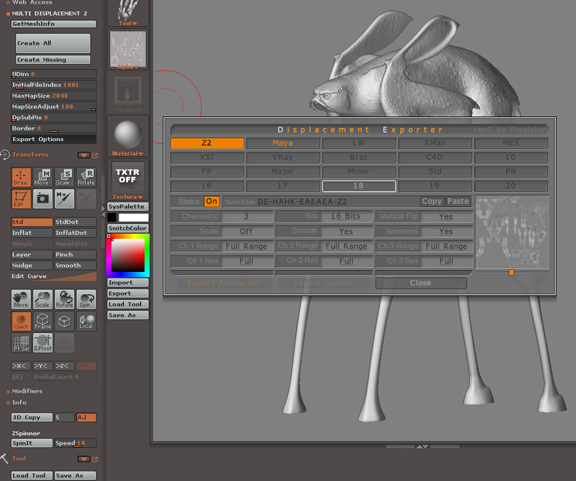Screen dimensions: 576x481
Task: Click the Rotate view navigation icon
Action: point(64,299)
